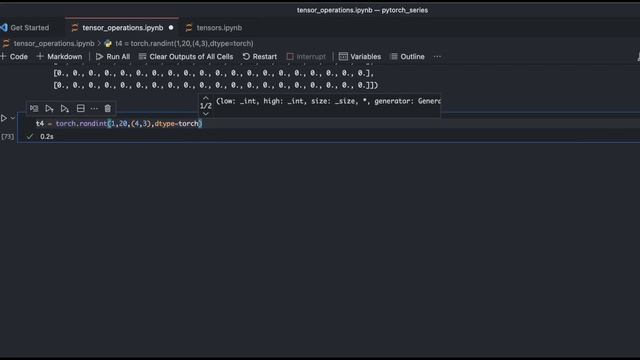Open the Variables panel

(360, 57)
